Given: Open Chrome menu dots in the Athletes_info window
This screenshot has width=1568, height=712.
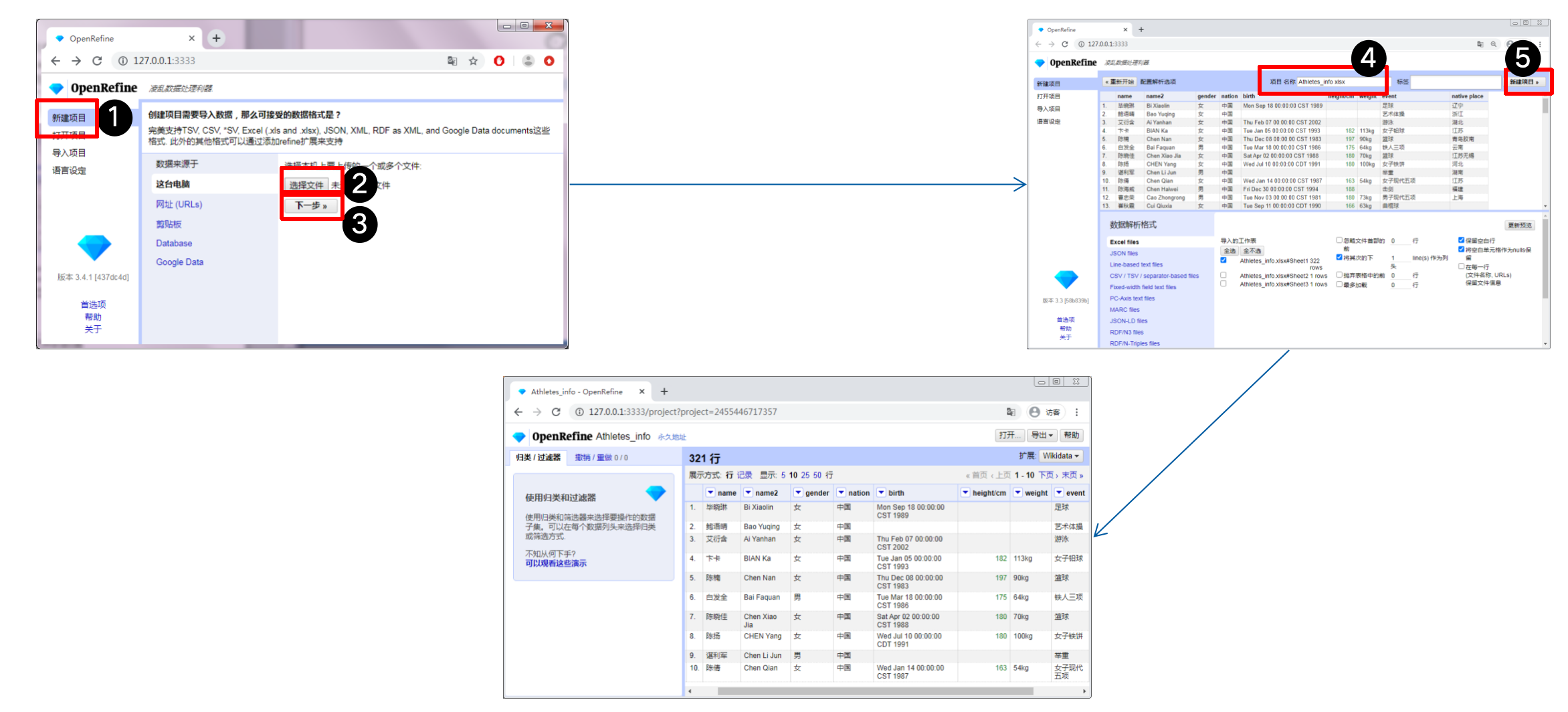Looking at the screenshot, I should click(1076, 412).
